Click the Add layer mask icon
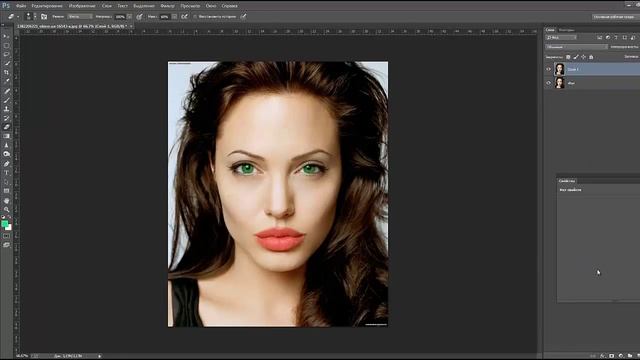640x360 pixels. pyautogui.click(x=612, y=356)
